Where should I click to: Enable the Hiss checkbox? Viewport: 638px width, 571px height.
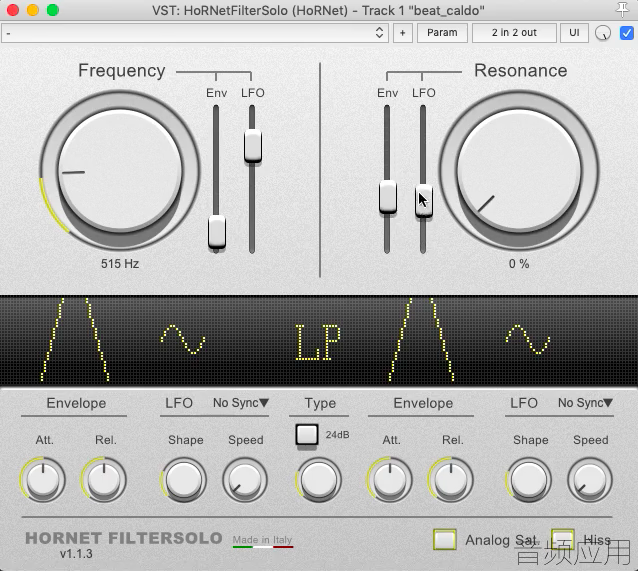pyautogui.click(x=562, y=539)
